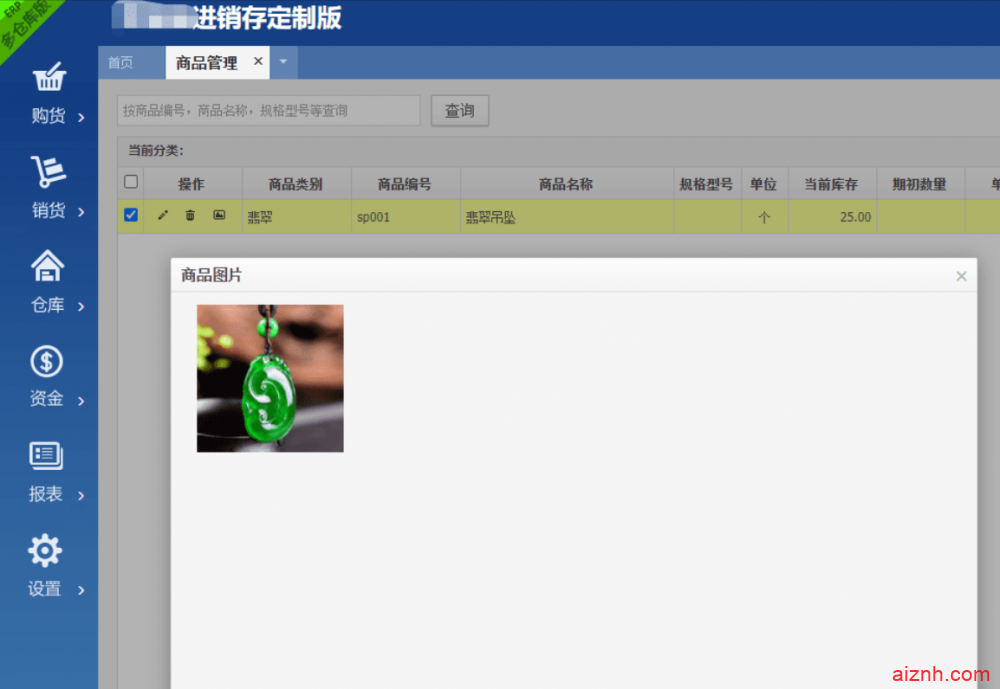The height and width of the screenshot is (689, 1000).
Task: Open the 购货 purchasing basket icon
Action: pos(49,77)
